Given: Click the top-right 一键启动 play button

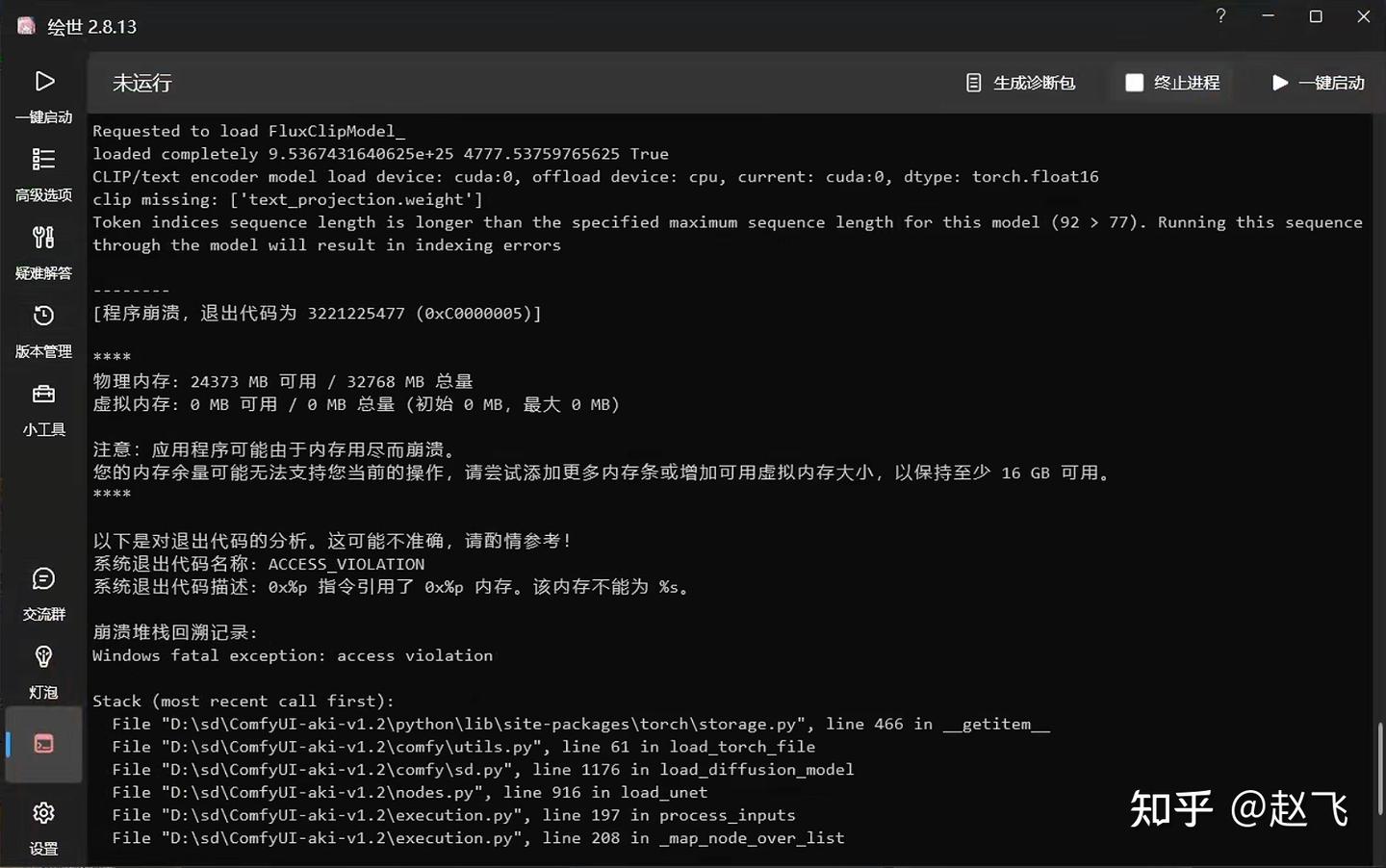Looking at the screenshot, I should [x=1318, y=83].
